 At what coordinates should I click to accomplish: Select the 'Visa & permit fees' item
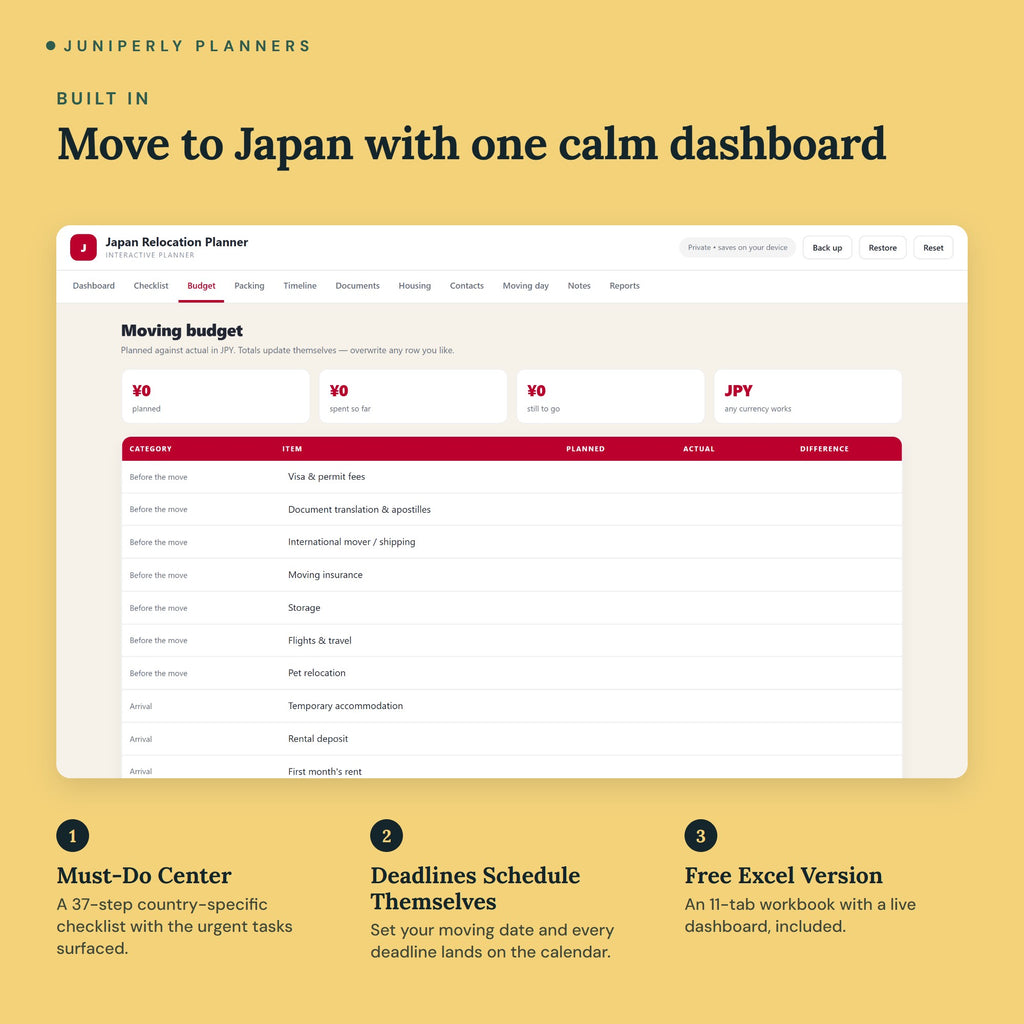[x=327, y=477]
